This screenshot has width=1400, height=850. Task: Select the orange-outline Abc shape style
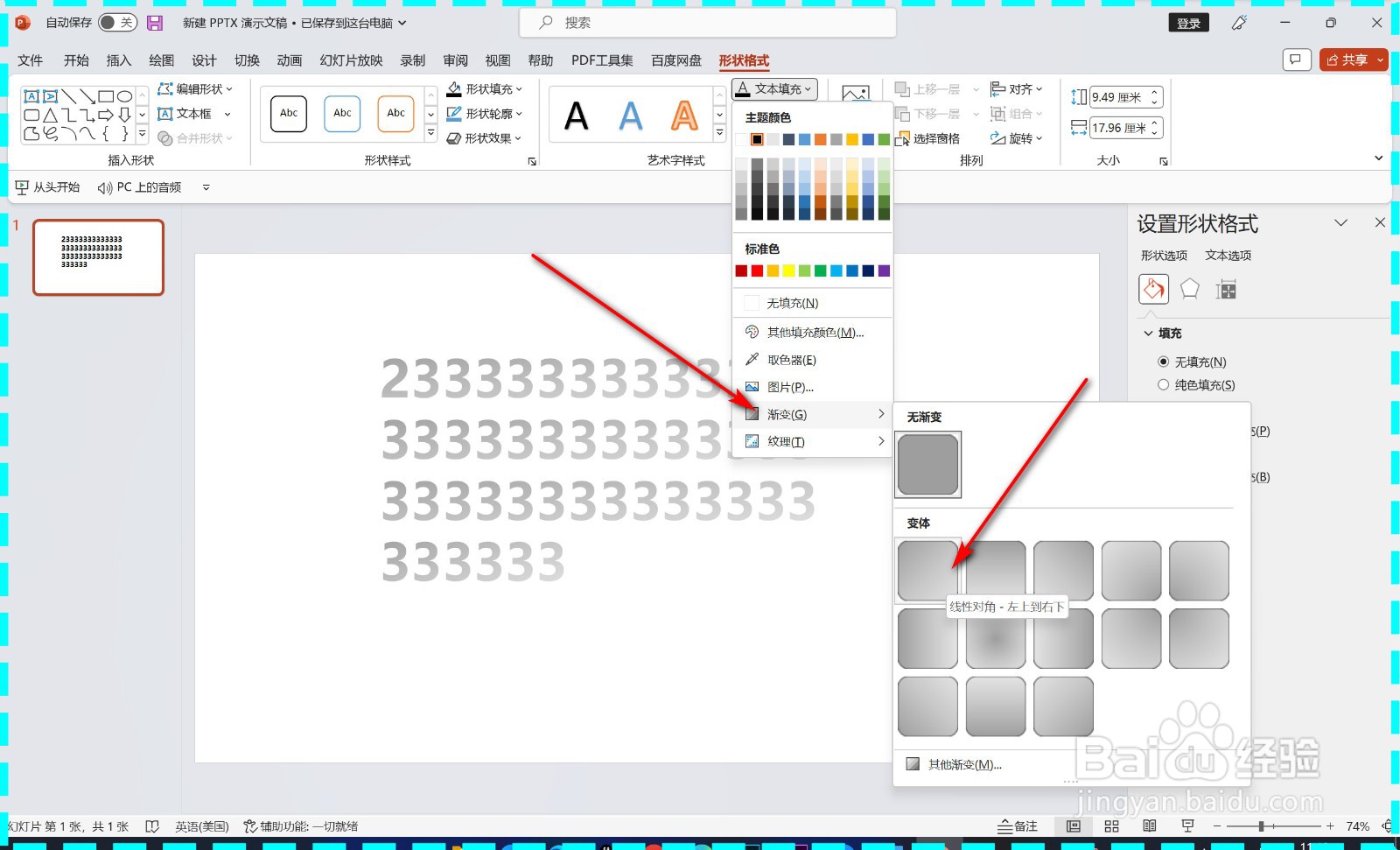[395, 114]
